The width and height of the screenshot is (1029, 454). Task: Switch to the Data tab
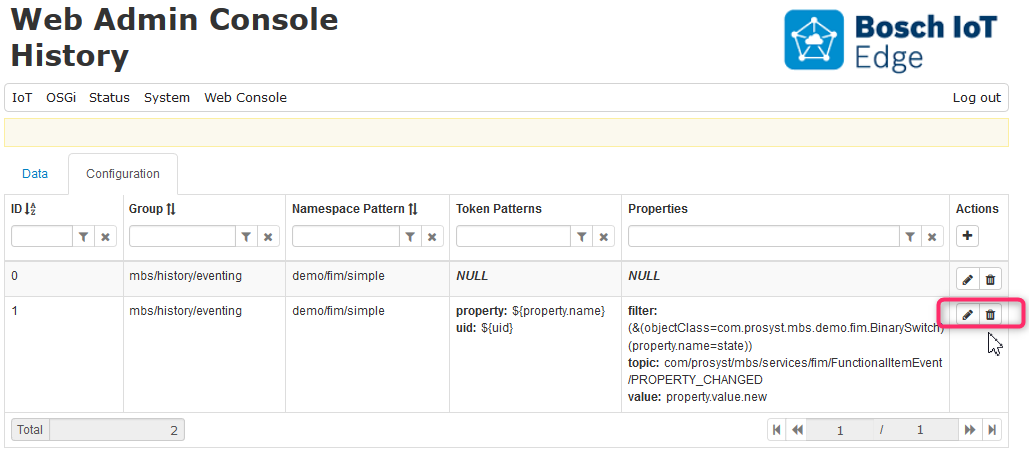tap(35, 174)
